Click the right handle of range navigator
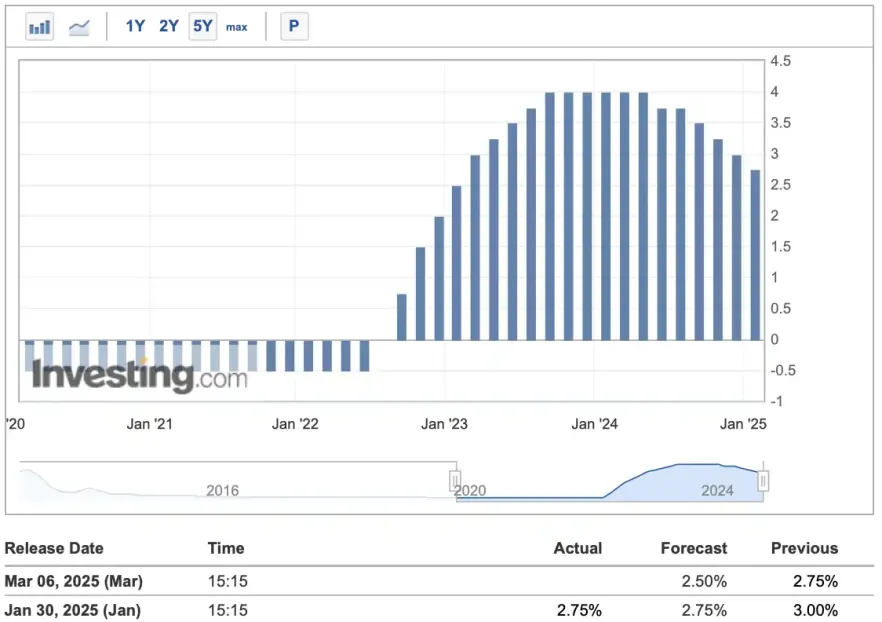 click(x=763, y=481)
